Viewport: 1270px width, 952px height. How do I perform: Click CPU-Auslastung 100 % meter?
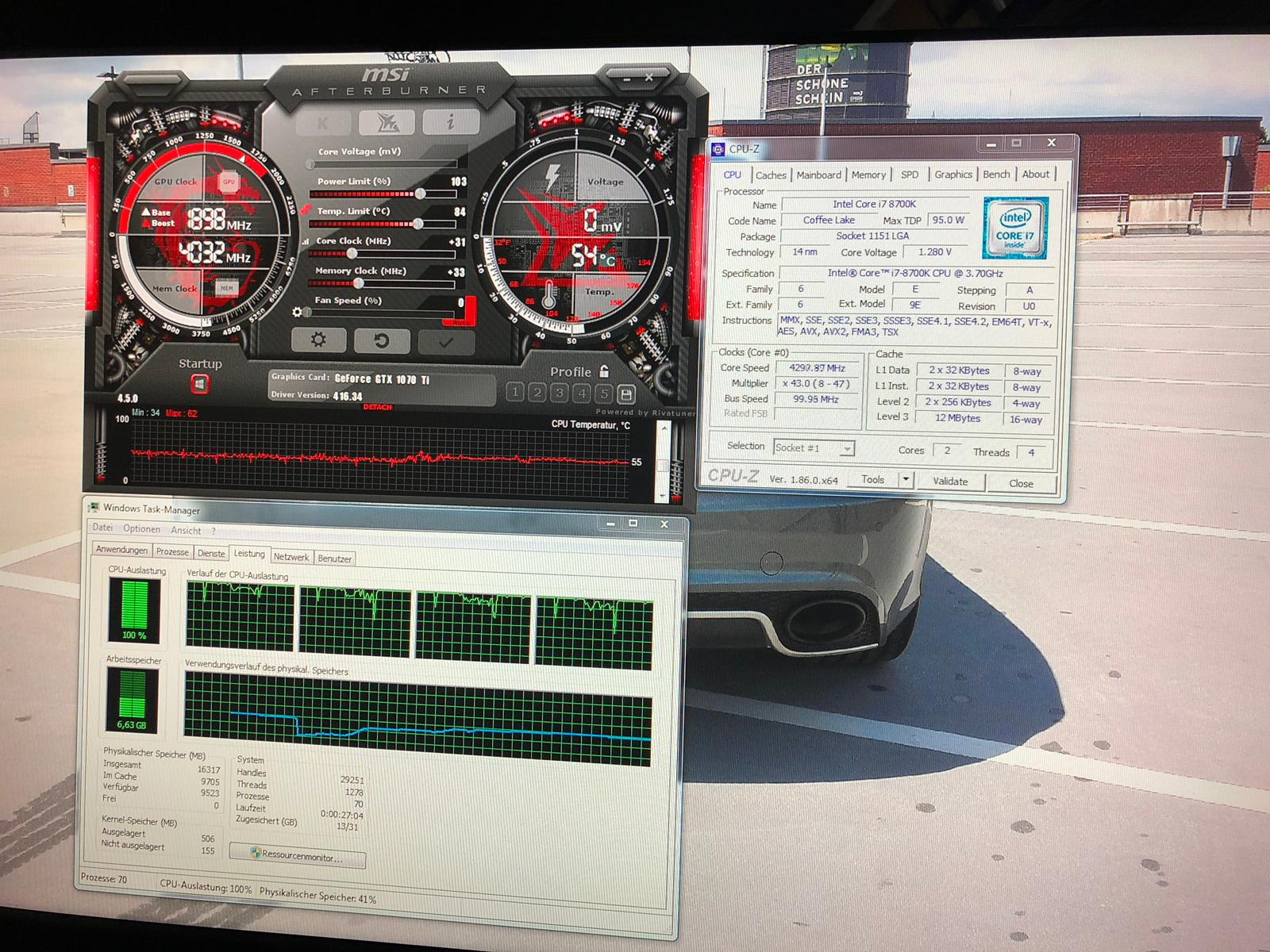pyautogui.click(x=134, y=610)
